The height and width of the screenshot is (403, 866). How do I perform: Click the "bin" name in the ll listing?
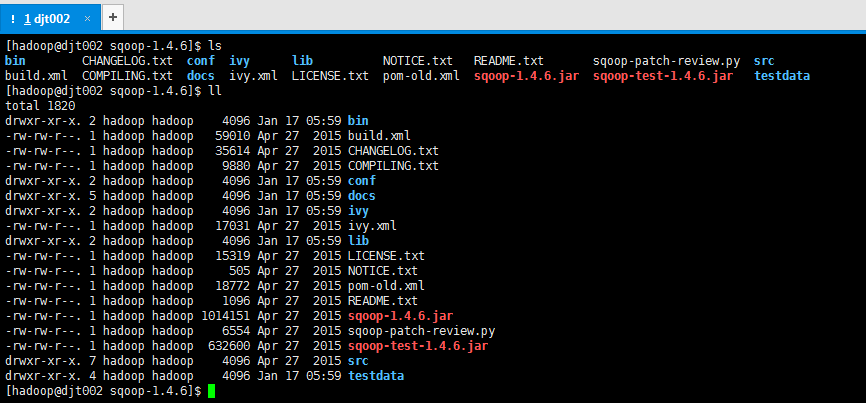click(x=358, y=120)
